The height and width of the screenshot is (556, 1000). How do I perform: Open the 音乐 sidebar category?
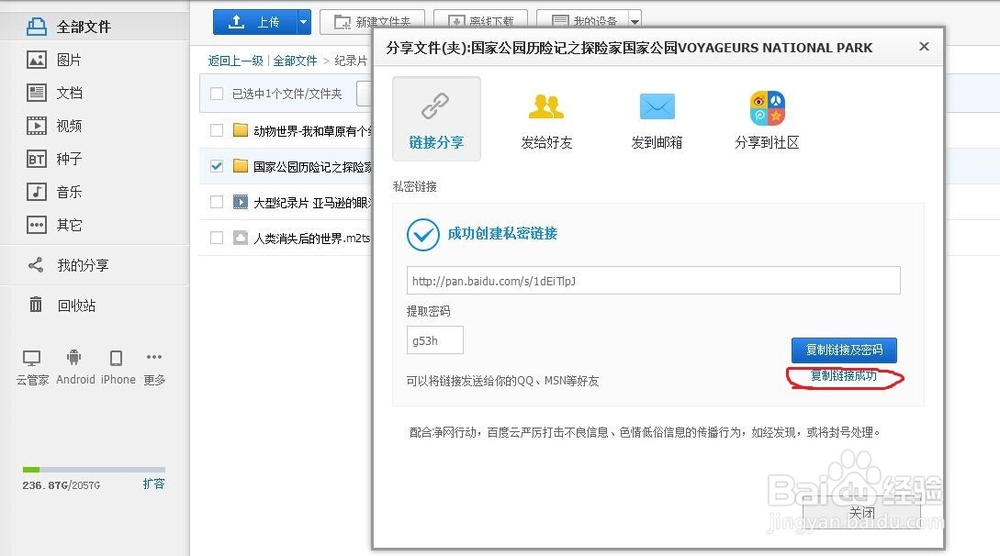point(68,192)
